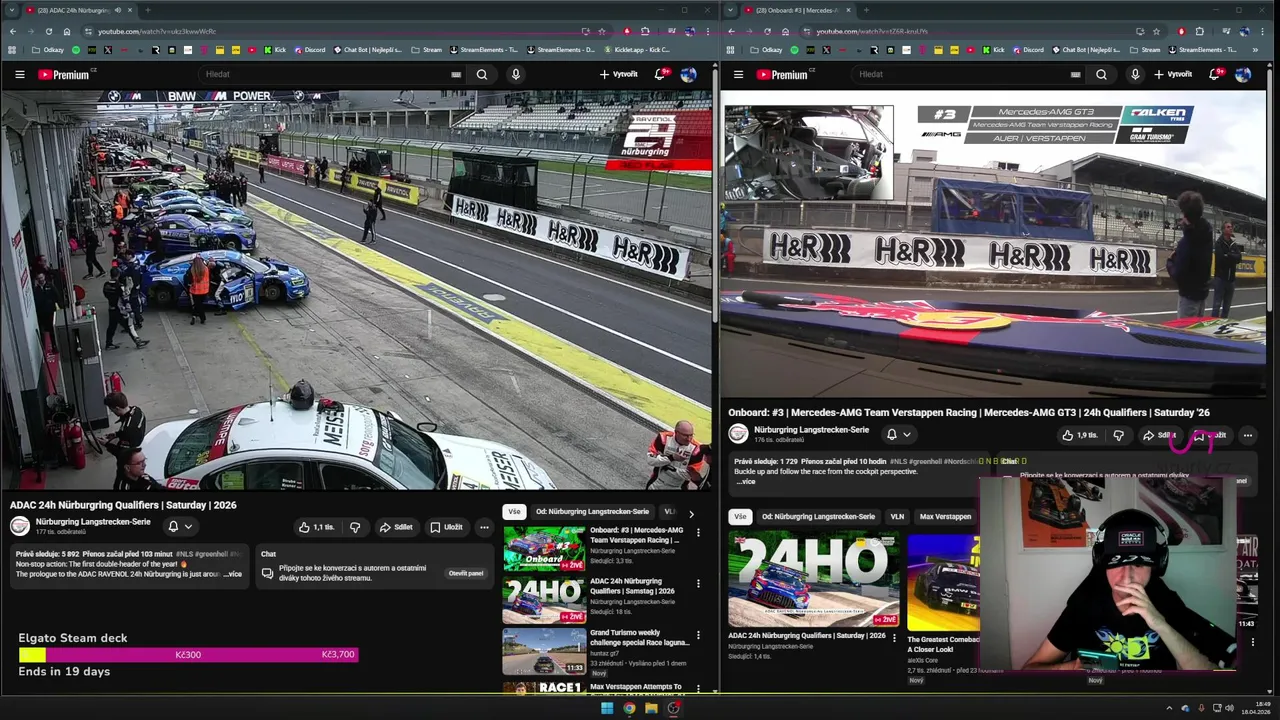Open Odkazy bookmark folder in left browser
This screenshot has width=1280, height=720.
pos(47,49)
